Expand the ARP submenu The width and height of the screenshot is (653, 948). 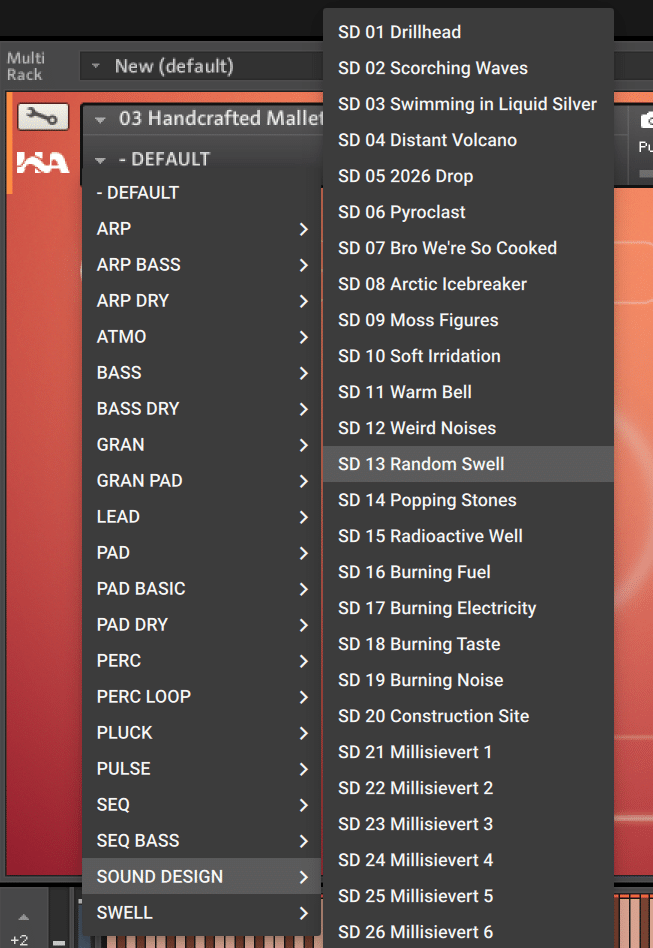[x=201, y=229]
